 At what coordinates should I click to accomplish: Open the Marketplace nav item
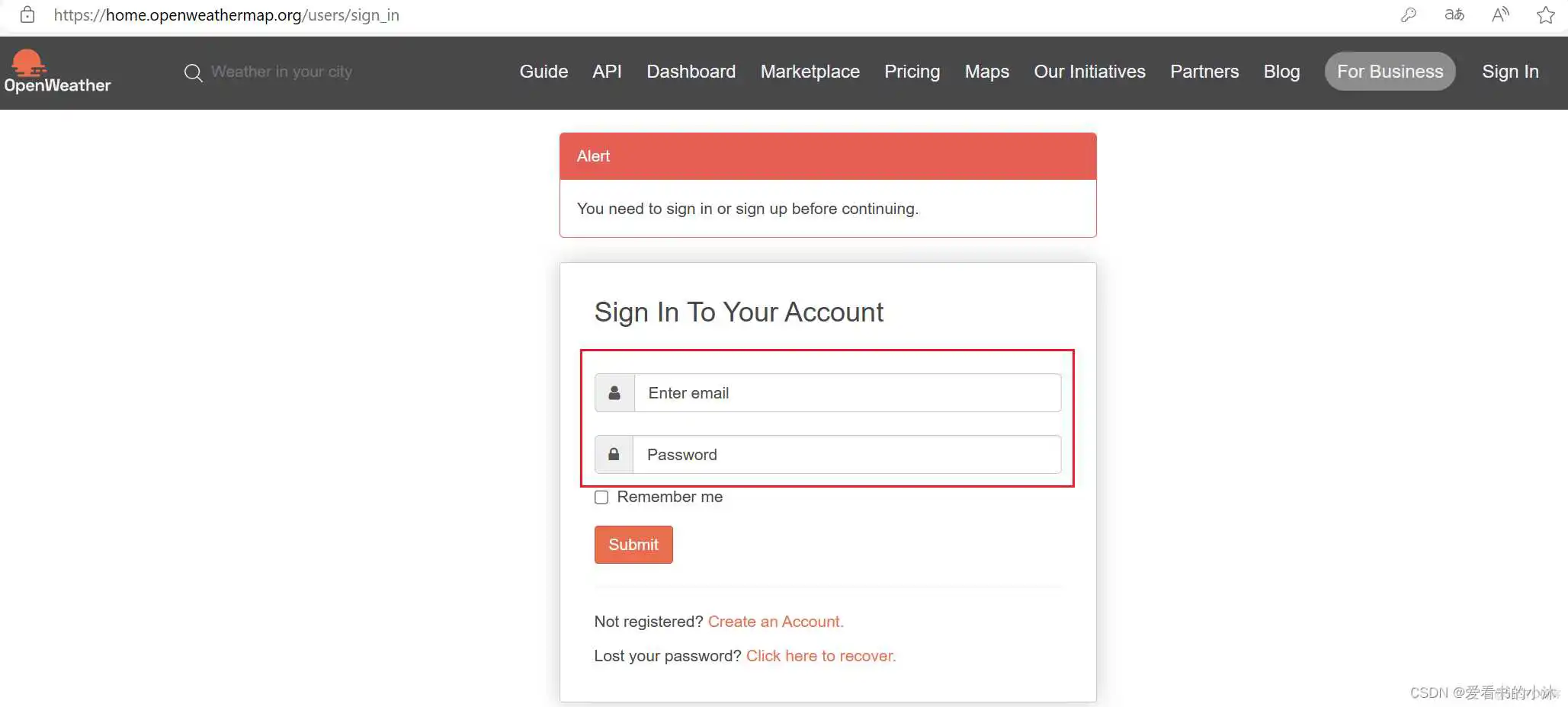(x=810, y=72)
